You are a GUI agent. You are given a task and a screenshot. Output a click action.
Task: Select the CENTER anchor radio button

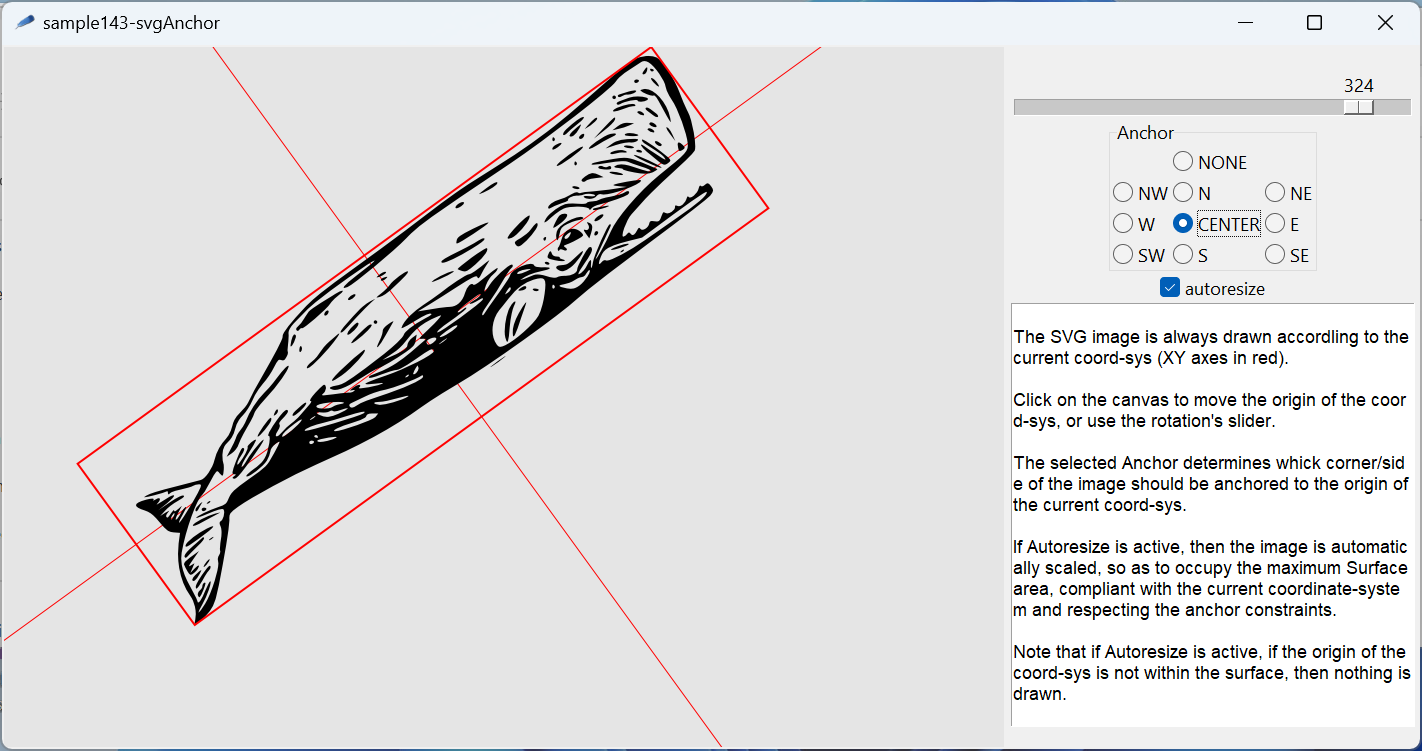tap(1217, 224)
